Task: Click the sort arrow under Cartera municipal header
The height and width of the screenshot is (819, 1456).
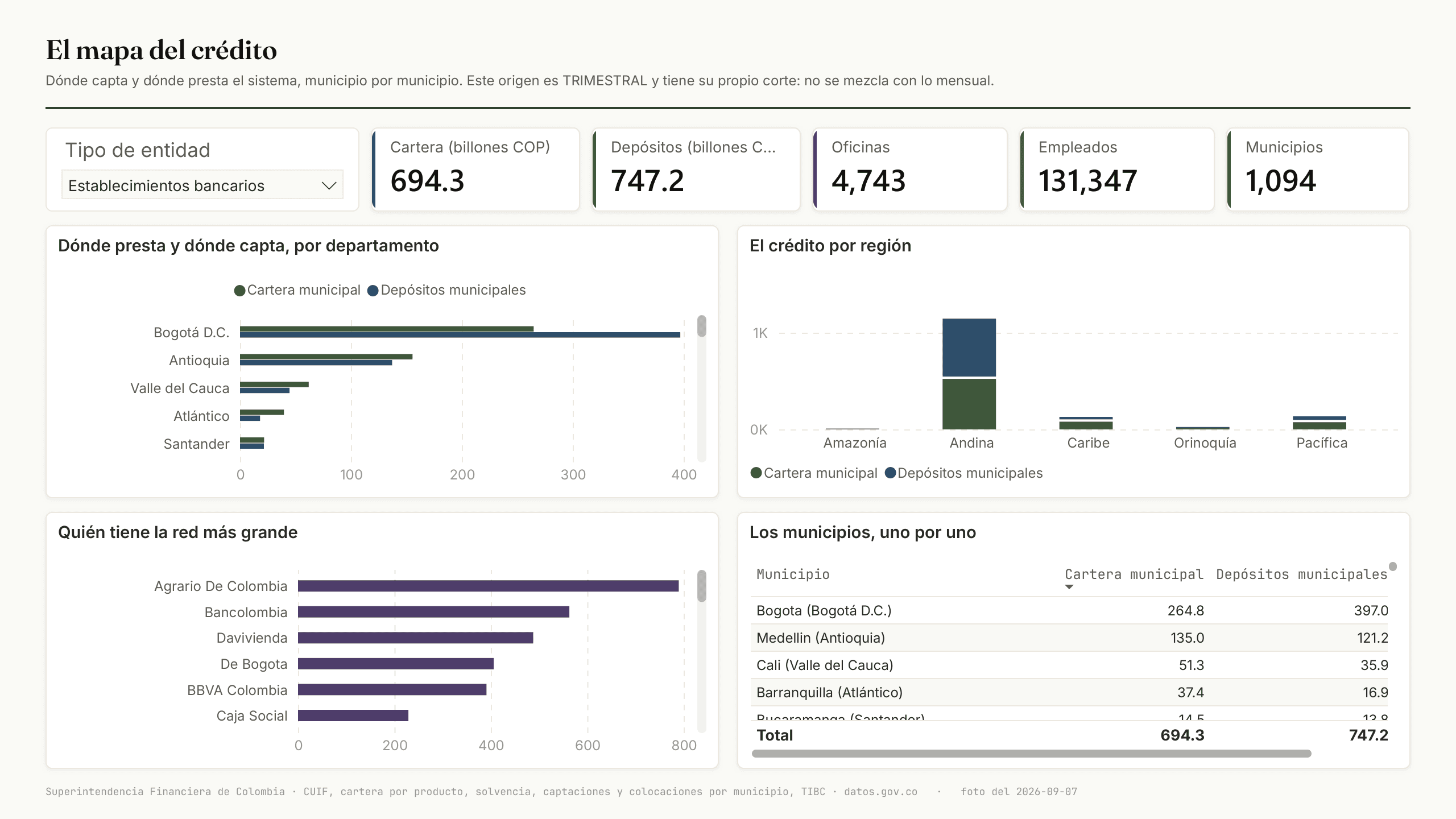Action: (x=1069, y=587)
